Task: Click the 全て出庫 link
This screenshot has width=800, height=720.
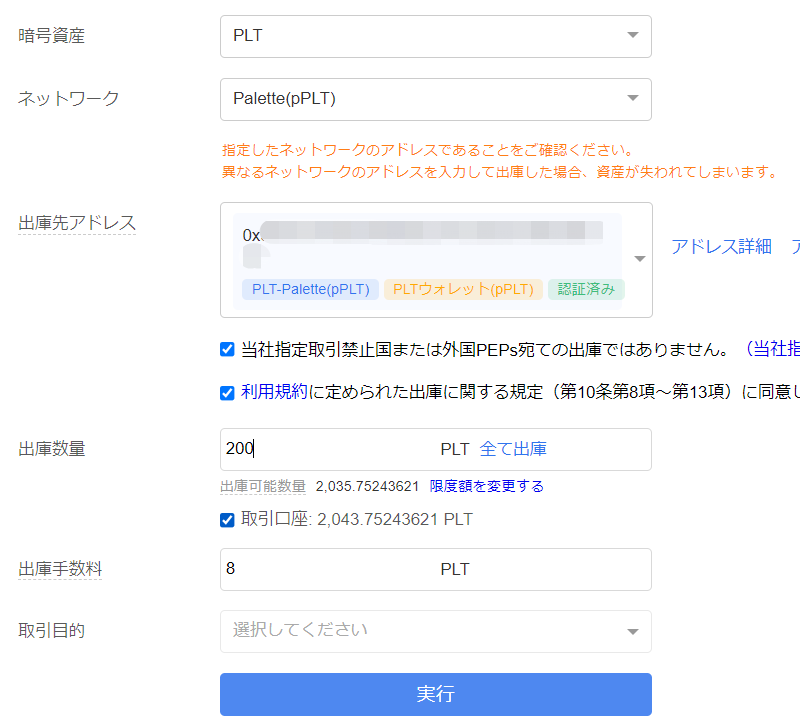Action: 513,449
